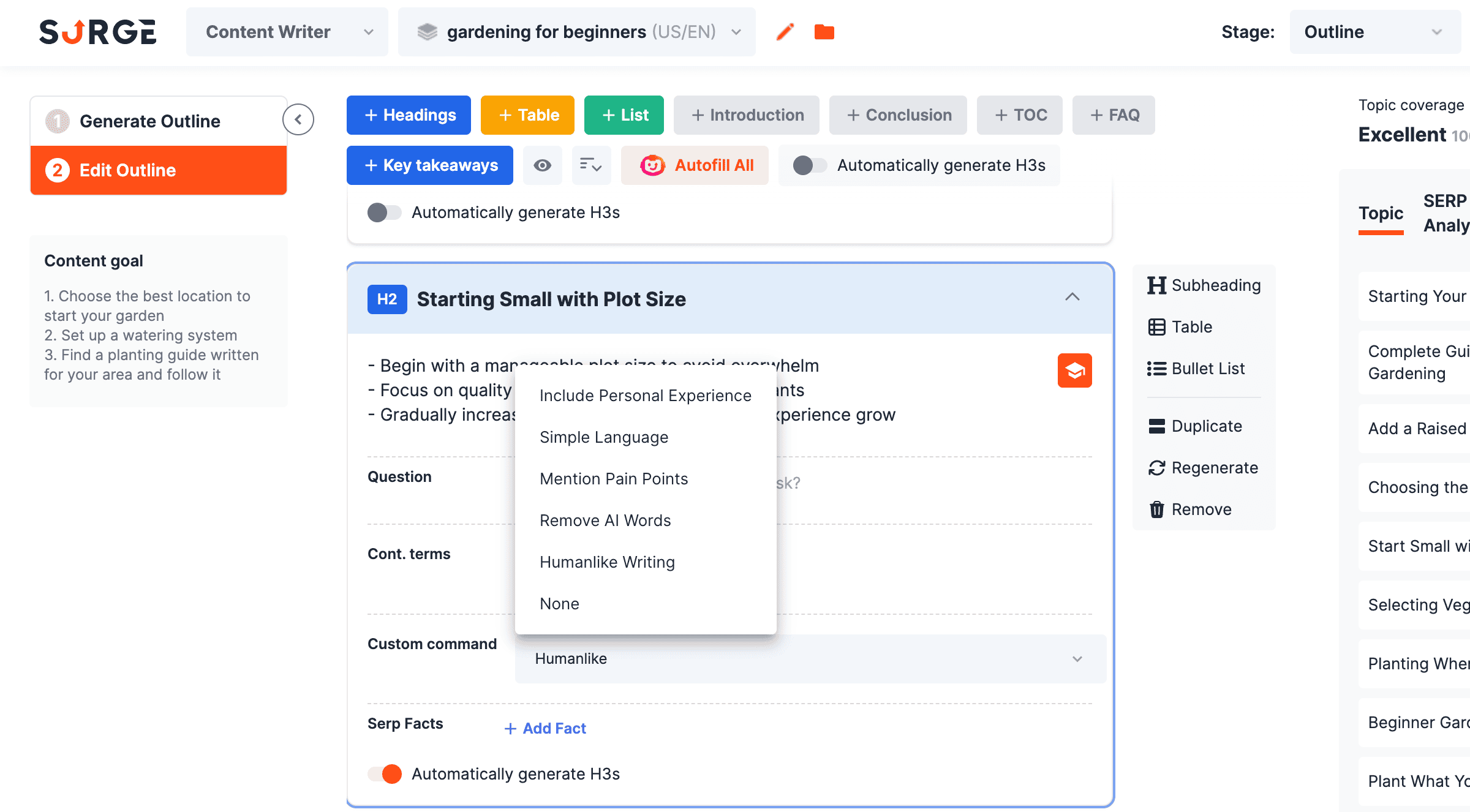Click the + Key takeaways button
The height and width of the screenshot is (812, 1470).
430,165
